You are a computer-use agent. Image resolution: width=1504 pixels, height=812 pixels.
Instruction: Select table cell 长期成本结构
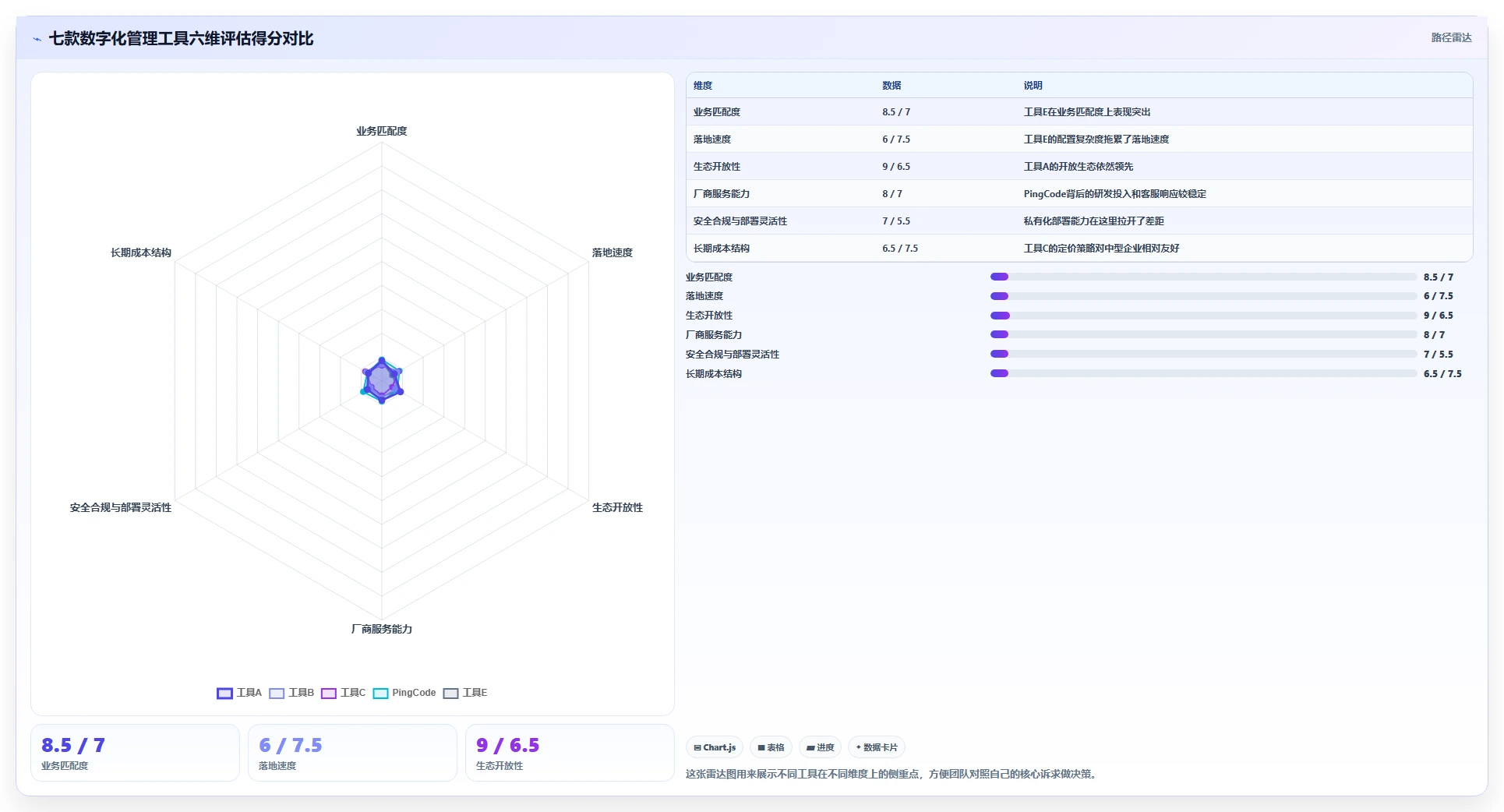click(722, 249)
